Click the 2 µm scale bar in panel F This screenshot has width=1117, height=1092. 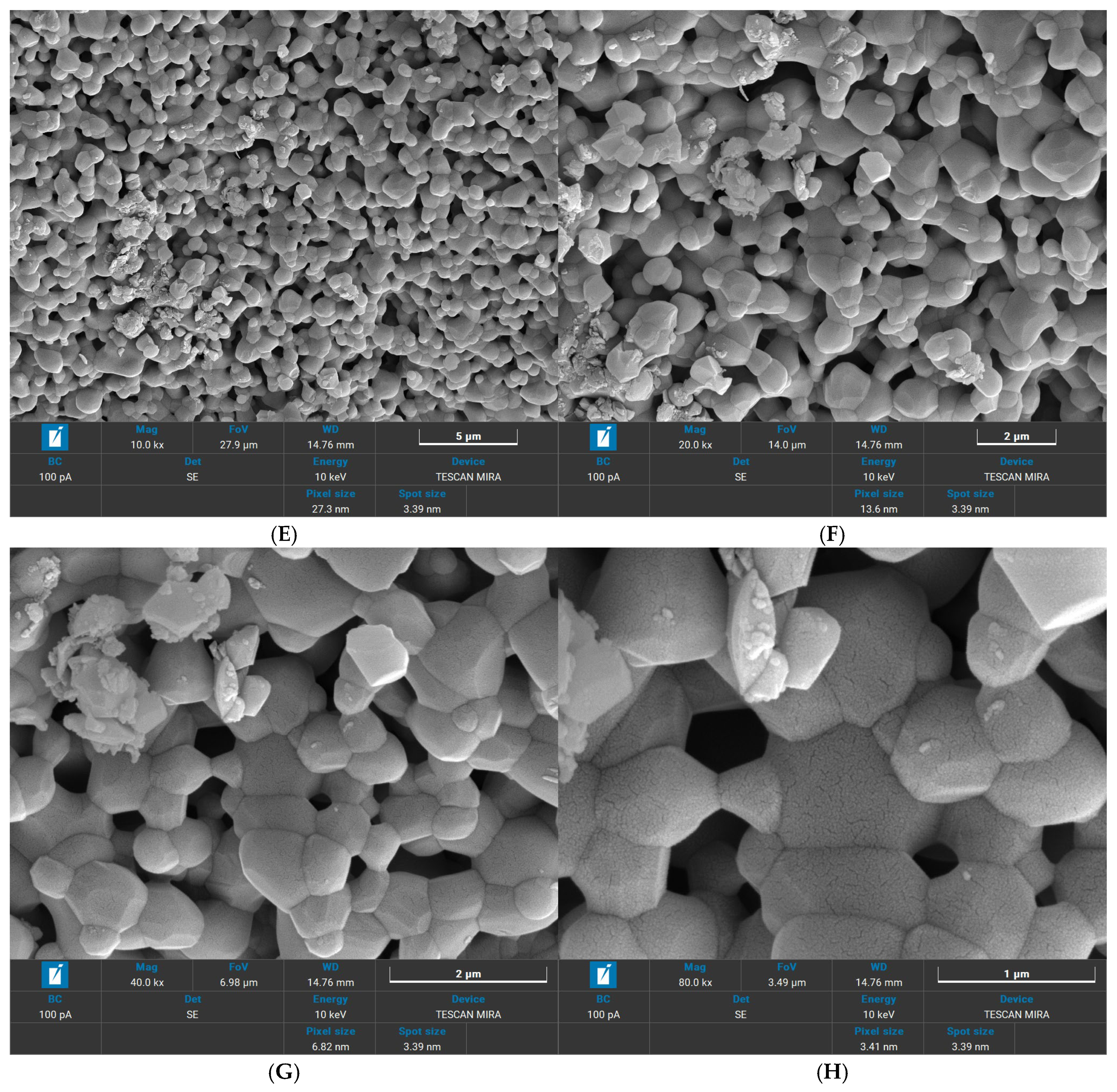tap(1016, 438)
